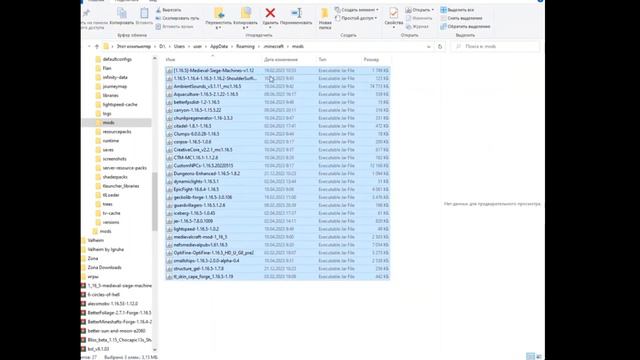This screenshot has height=360, width=640.
Task: Click the jar icon of smallships file
Action: 169,260
